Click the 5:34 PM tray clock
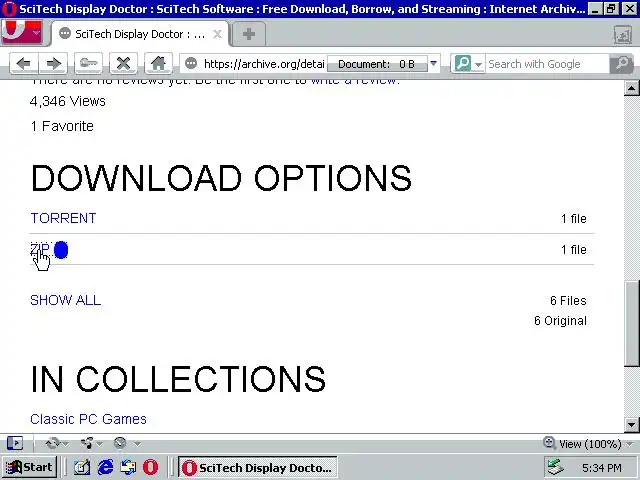 602,468
